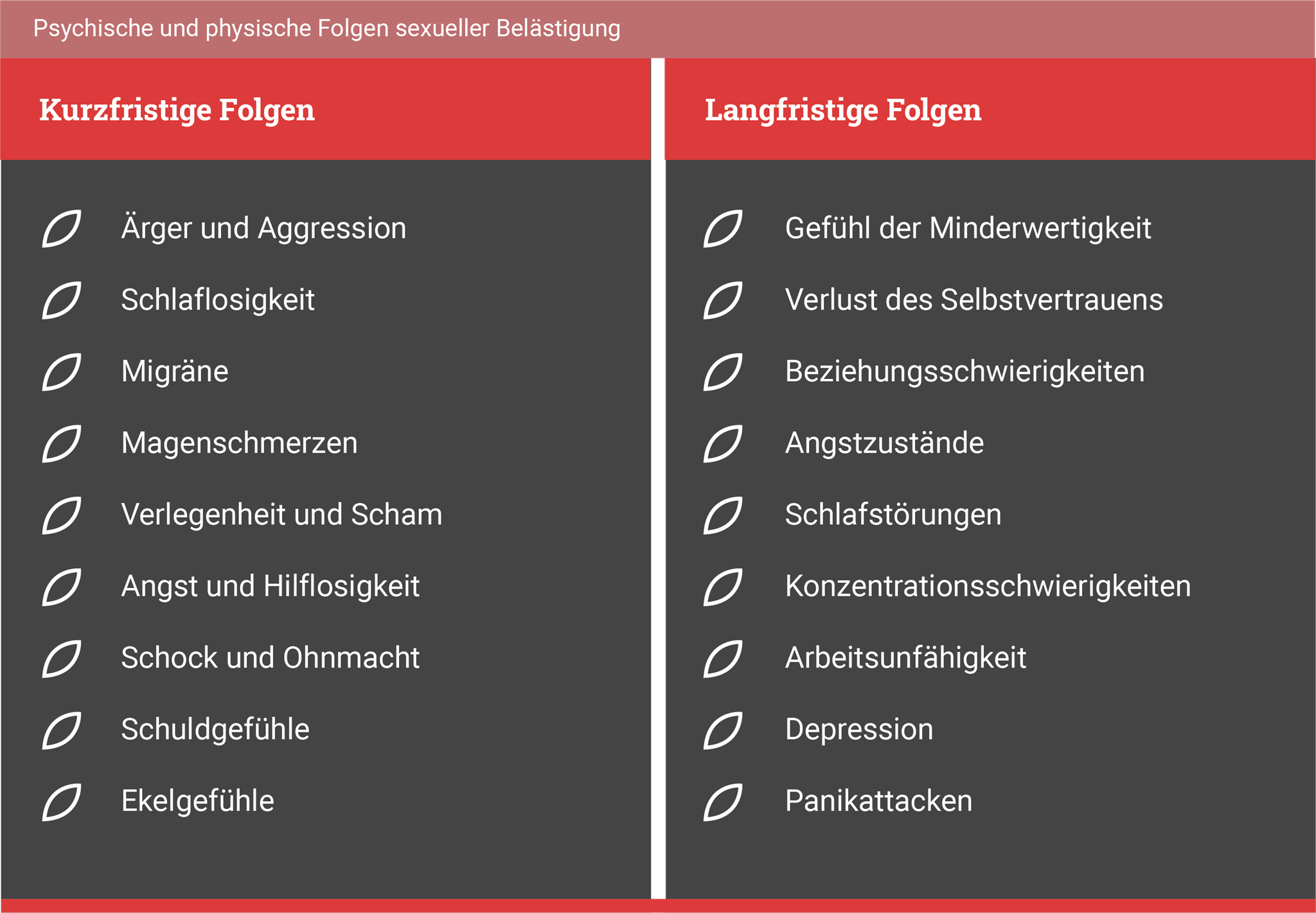Click the Kurzfristige Folgen column header
This screenshot has width=1316, height=913.
(177, 110)
